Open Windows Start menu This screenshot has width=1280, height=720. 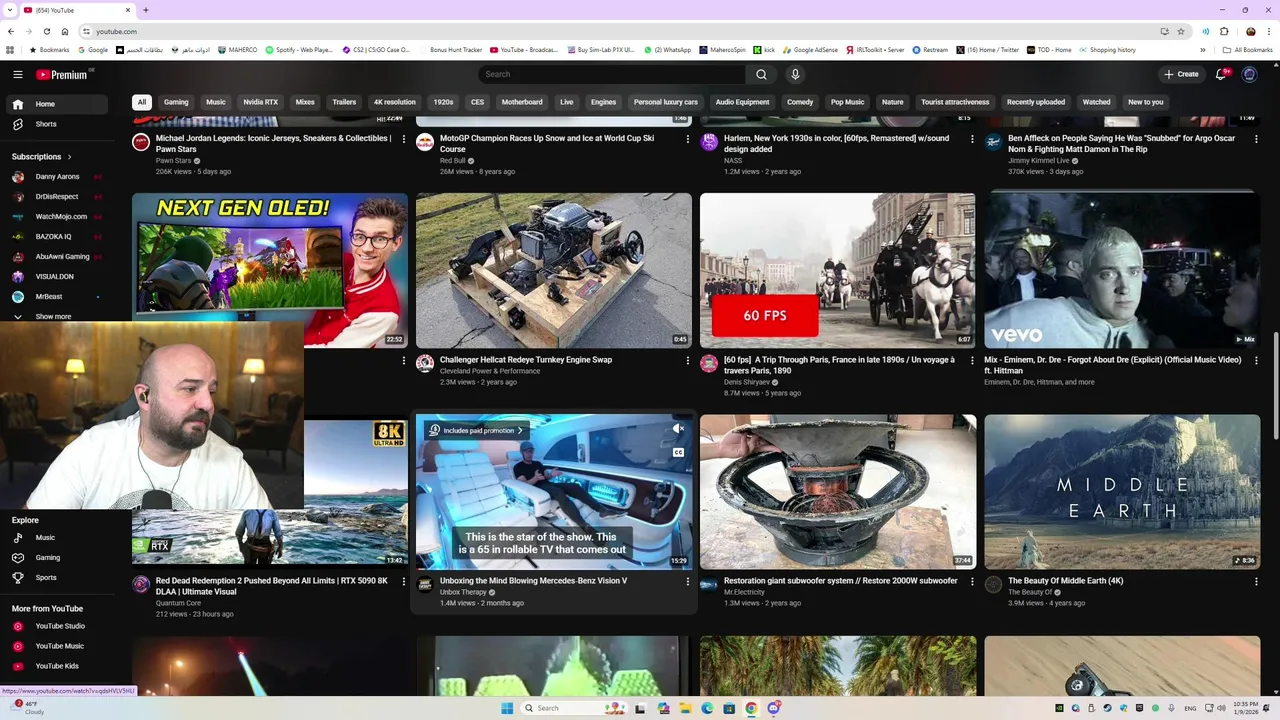pos(507,708)
